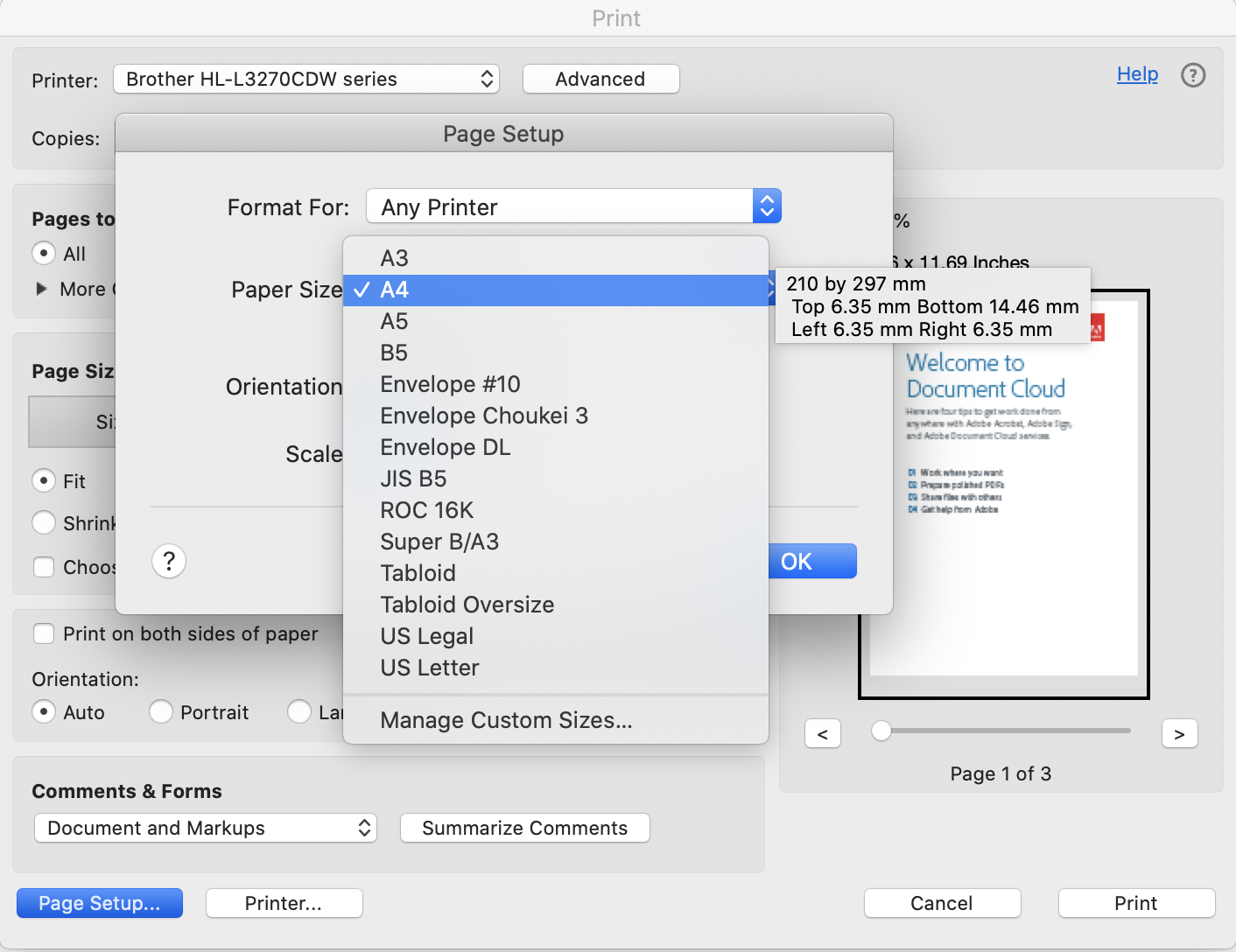Select the Portrait orientation radio button

[161, 712]
